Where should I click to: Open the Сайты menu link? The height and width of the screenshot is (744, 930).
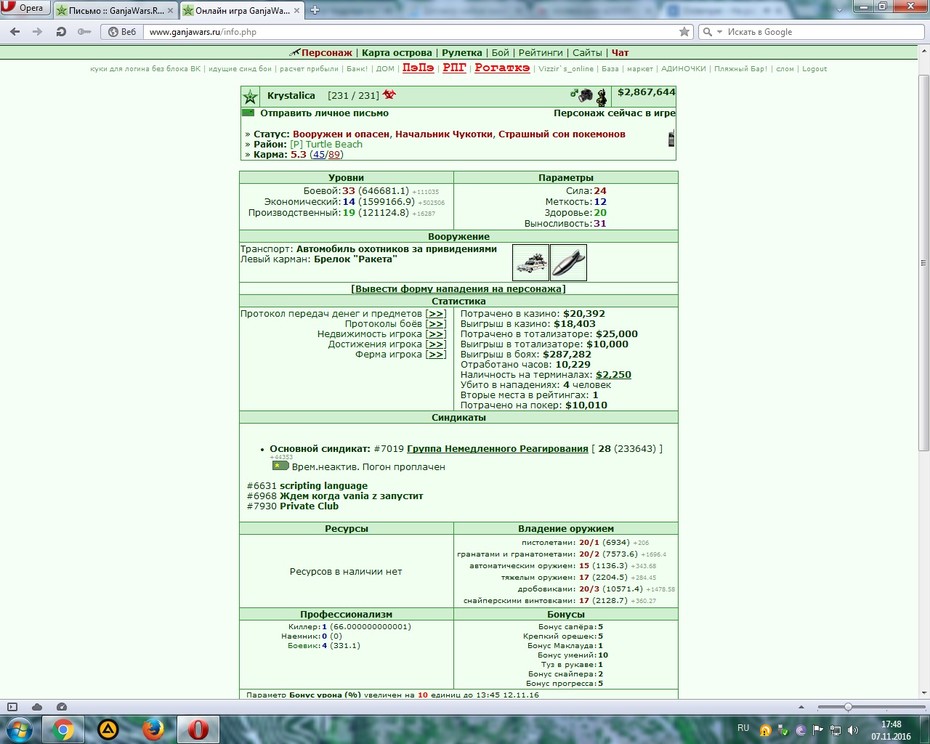click(587, 53)
